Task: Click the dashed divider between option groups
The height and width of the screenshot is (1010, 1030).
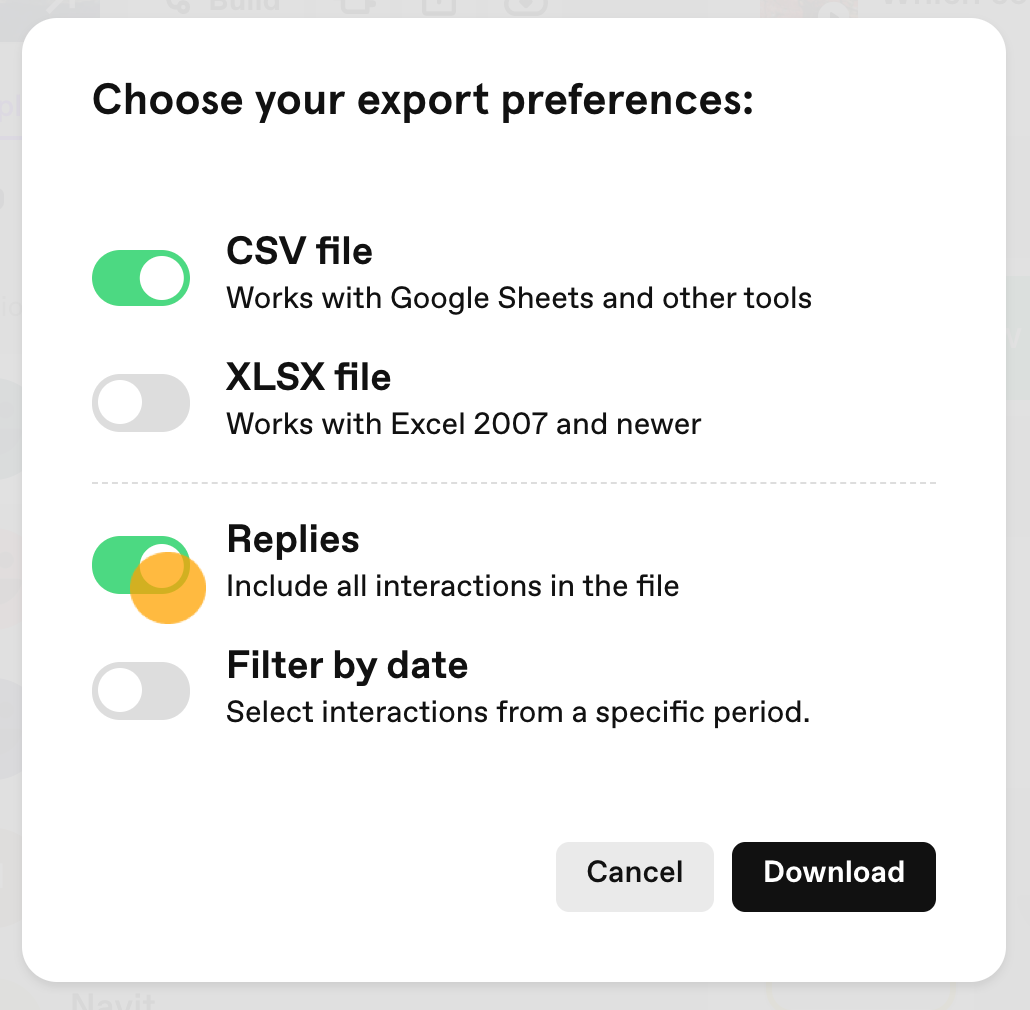Action: click(x=514, y=483)
